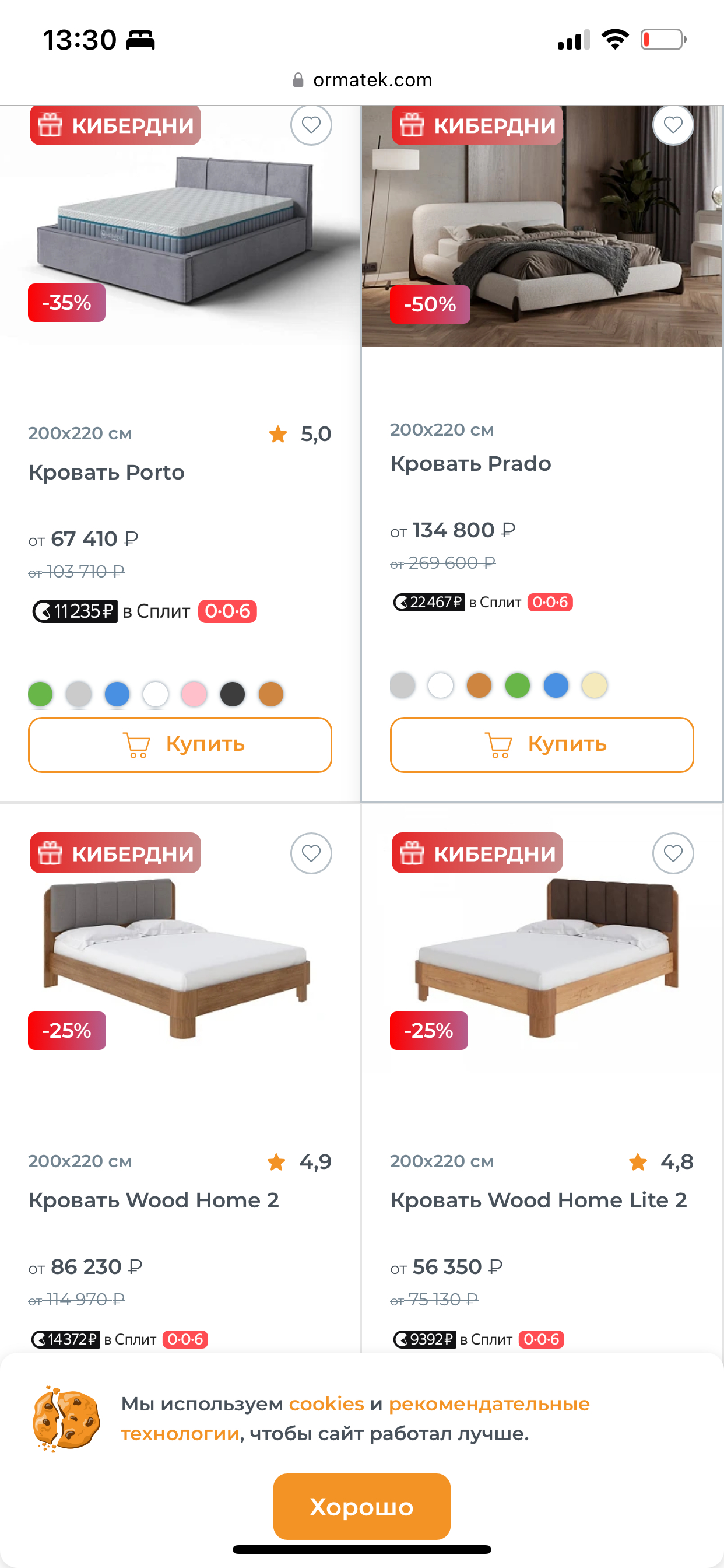Choose pink color swatch for Porto bed

[194, 694]
